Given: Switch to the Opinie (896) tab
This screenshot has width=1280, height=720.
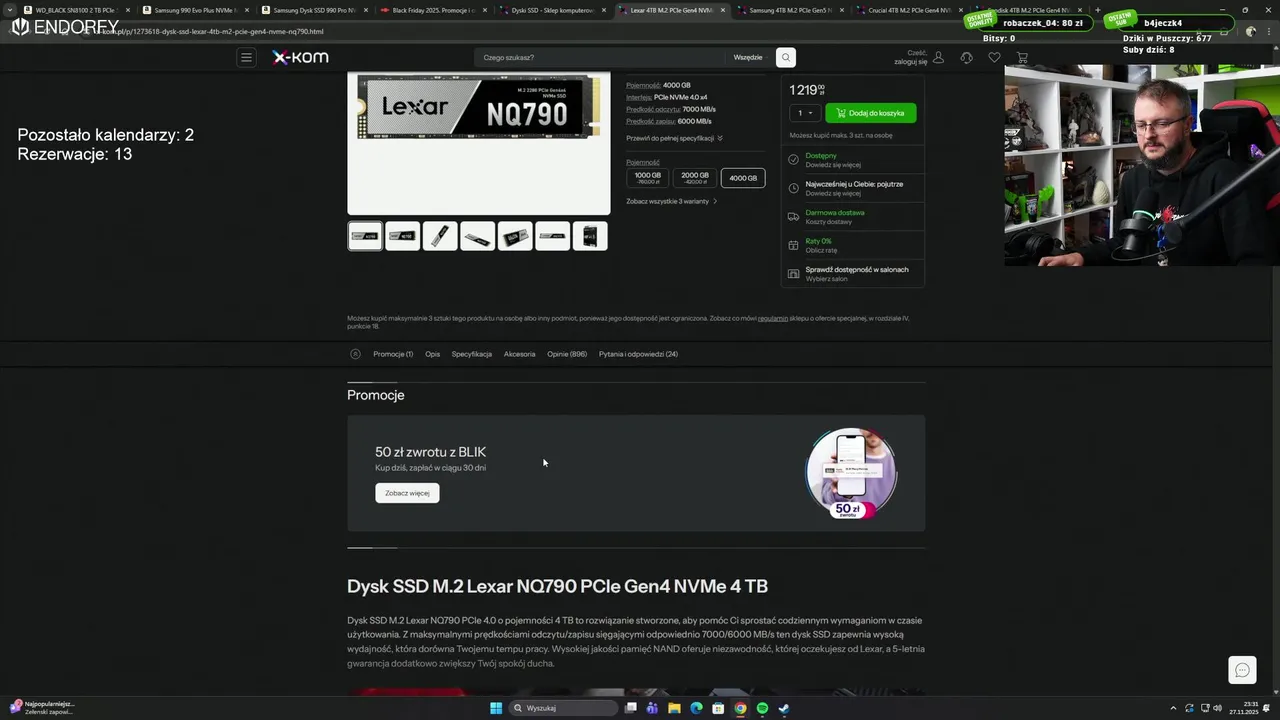Looking at the screenshot, I should pos(567,354).
